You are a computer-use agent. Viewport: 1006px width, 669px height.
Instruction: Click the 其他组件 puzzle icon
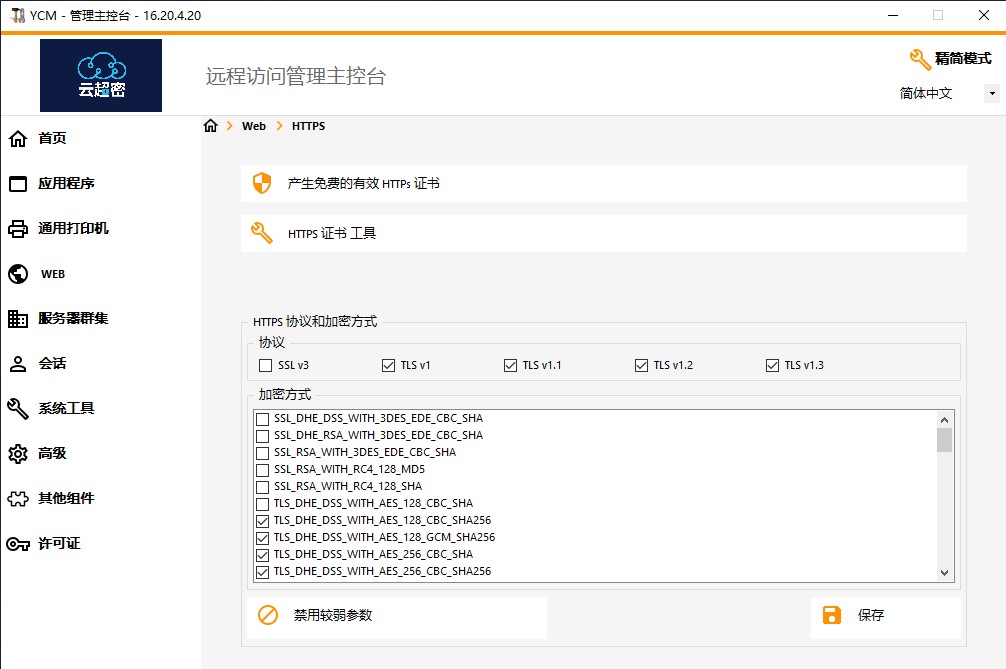18,498
